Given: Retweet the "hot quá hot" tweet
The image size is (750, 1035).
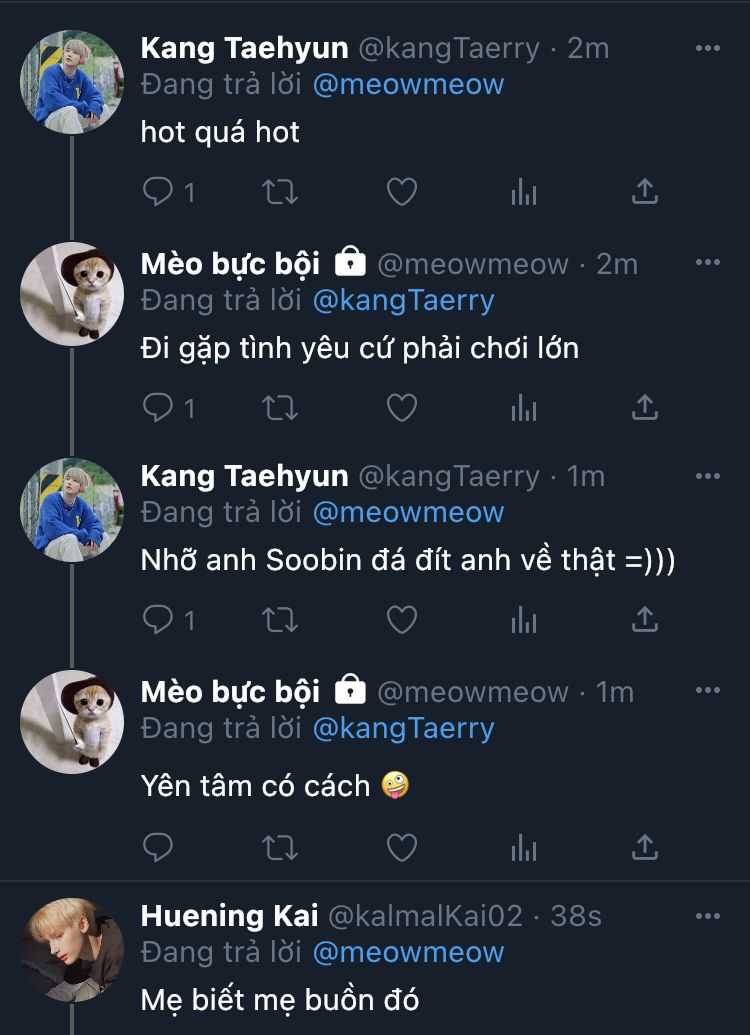Looking at the screenshot, I should click(x=279, y=192).
